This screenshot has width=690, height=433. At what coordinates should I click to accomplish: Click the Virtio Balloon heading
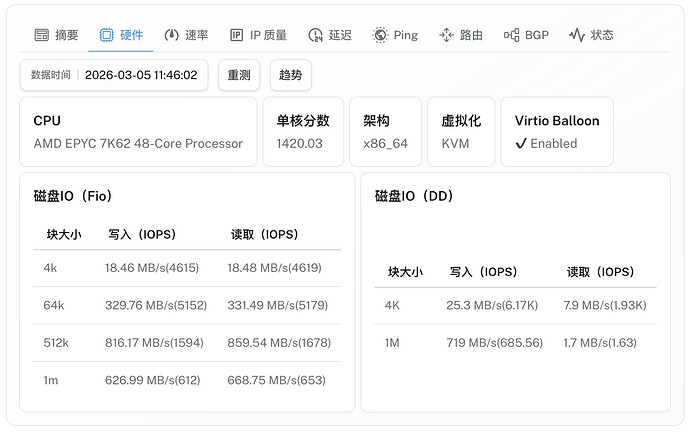click(557, 121)
